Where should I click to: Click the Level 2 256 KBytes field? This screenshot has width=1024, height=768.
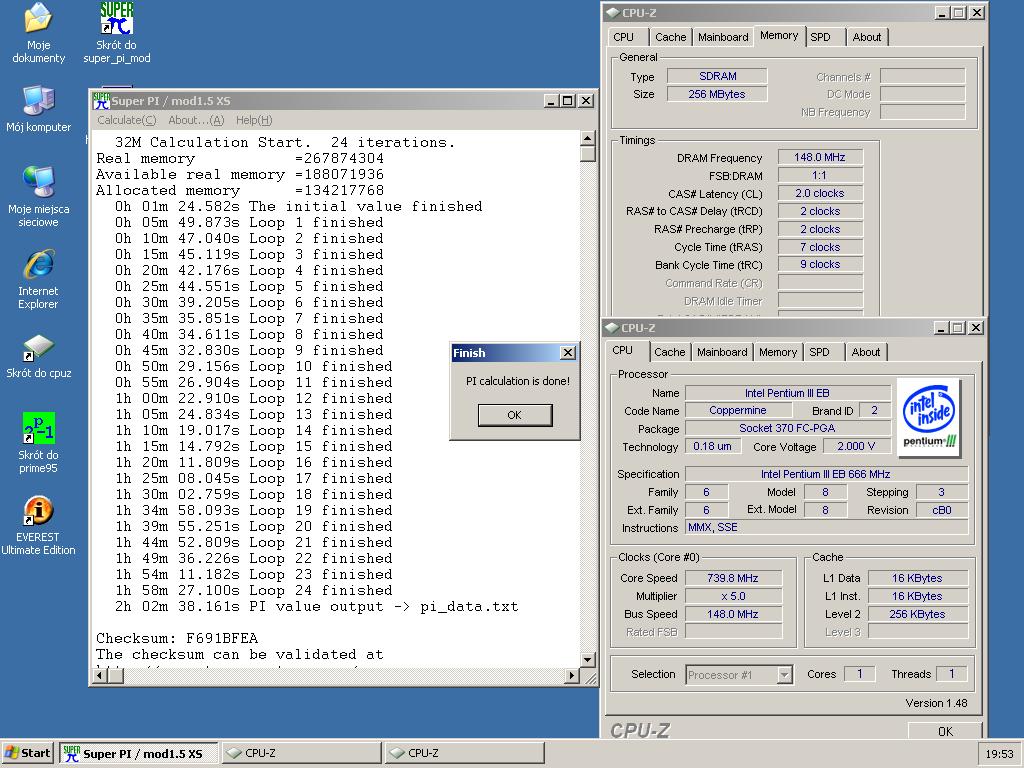click(x=918, y=614)
